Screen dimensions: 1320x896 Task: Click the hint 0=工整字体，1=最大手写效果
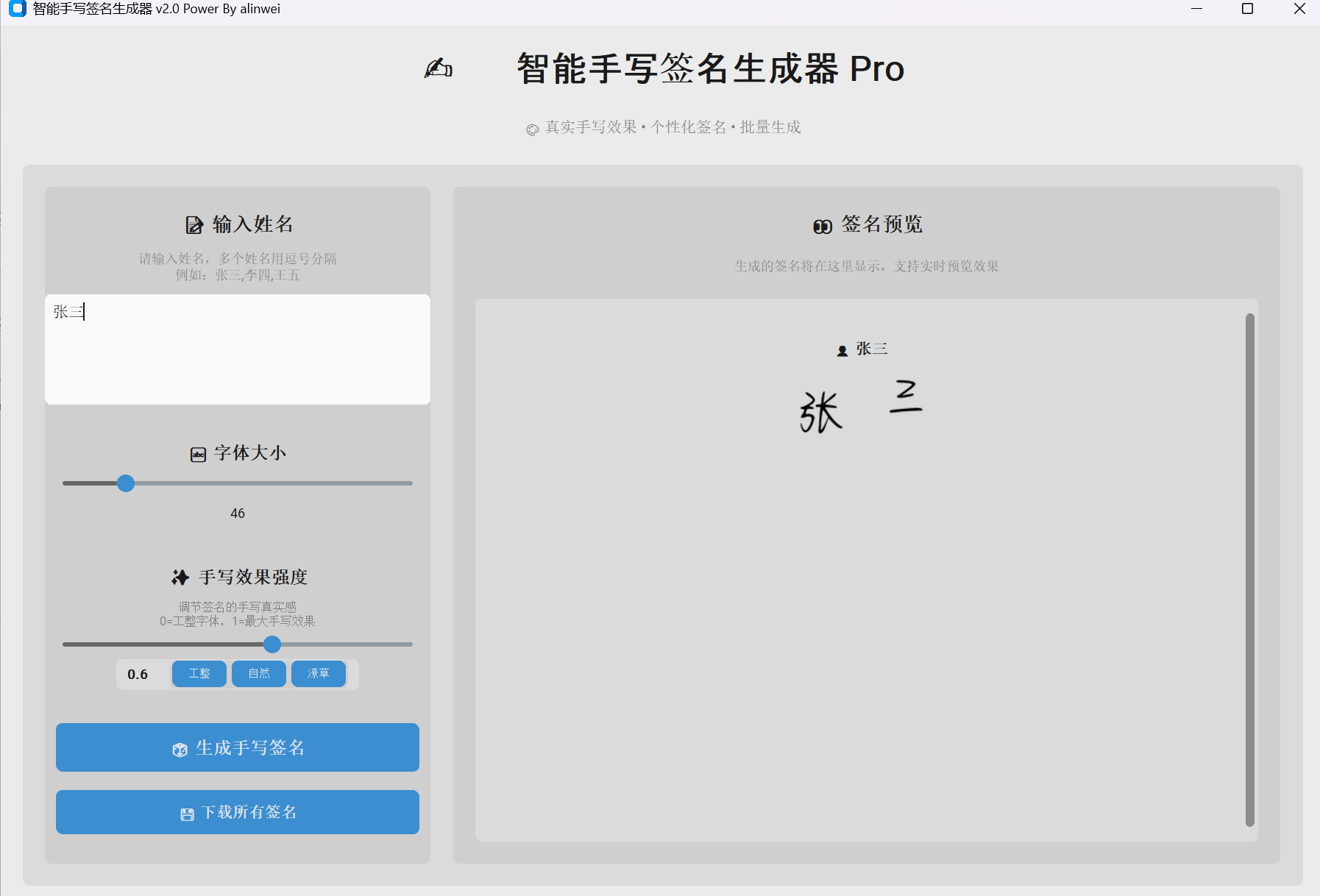coord(238,621)
